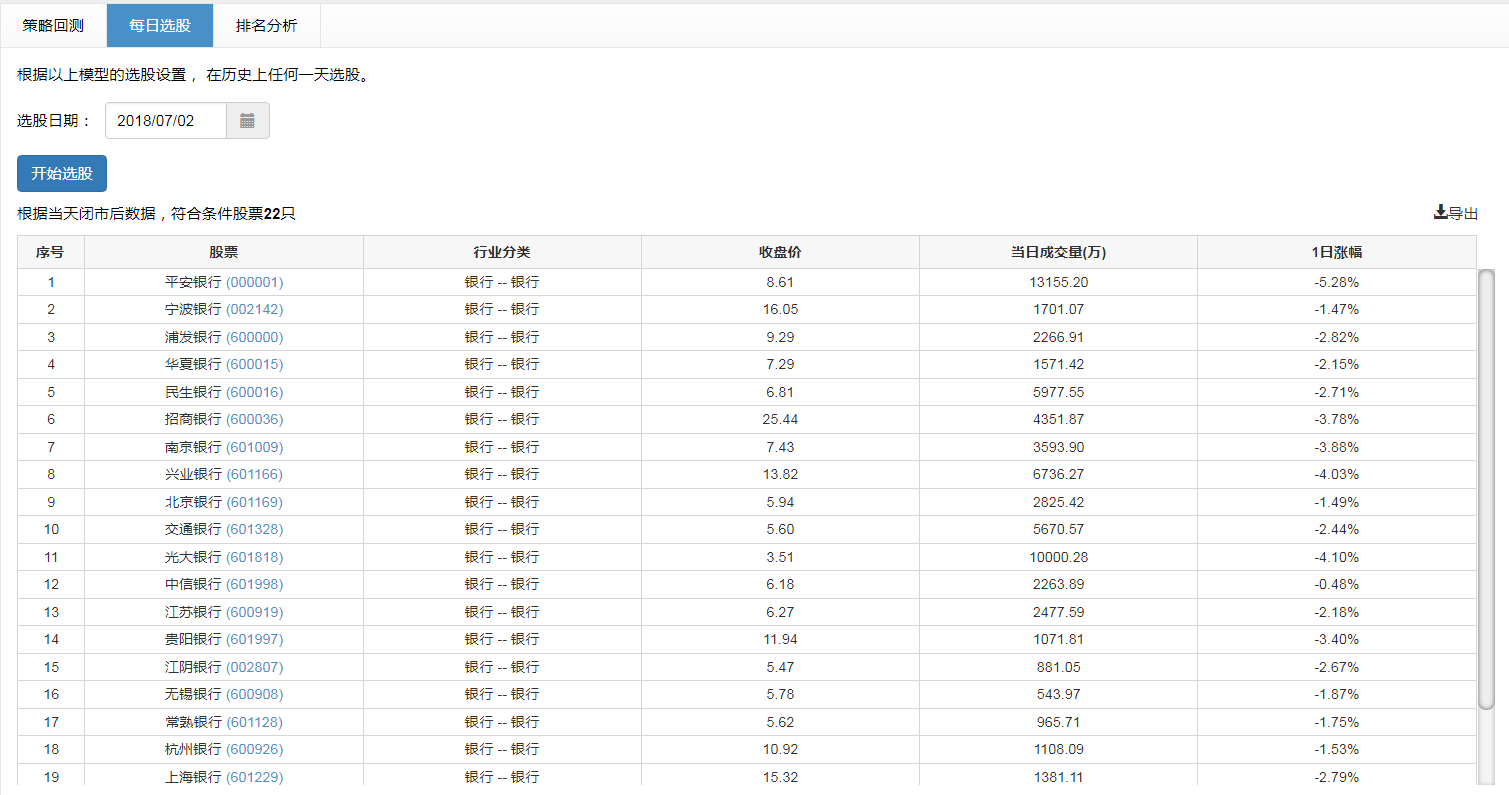Select the 每日选股 tab

(160, 26)
